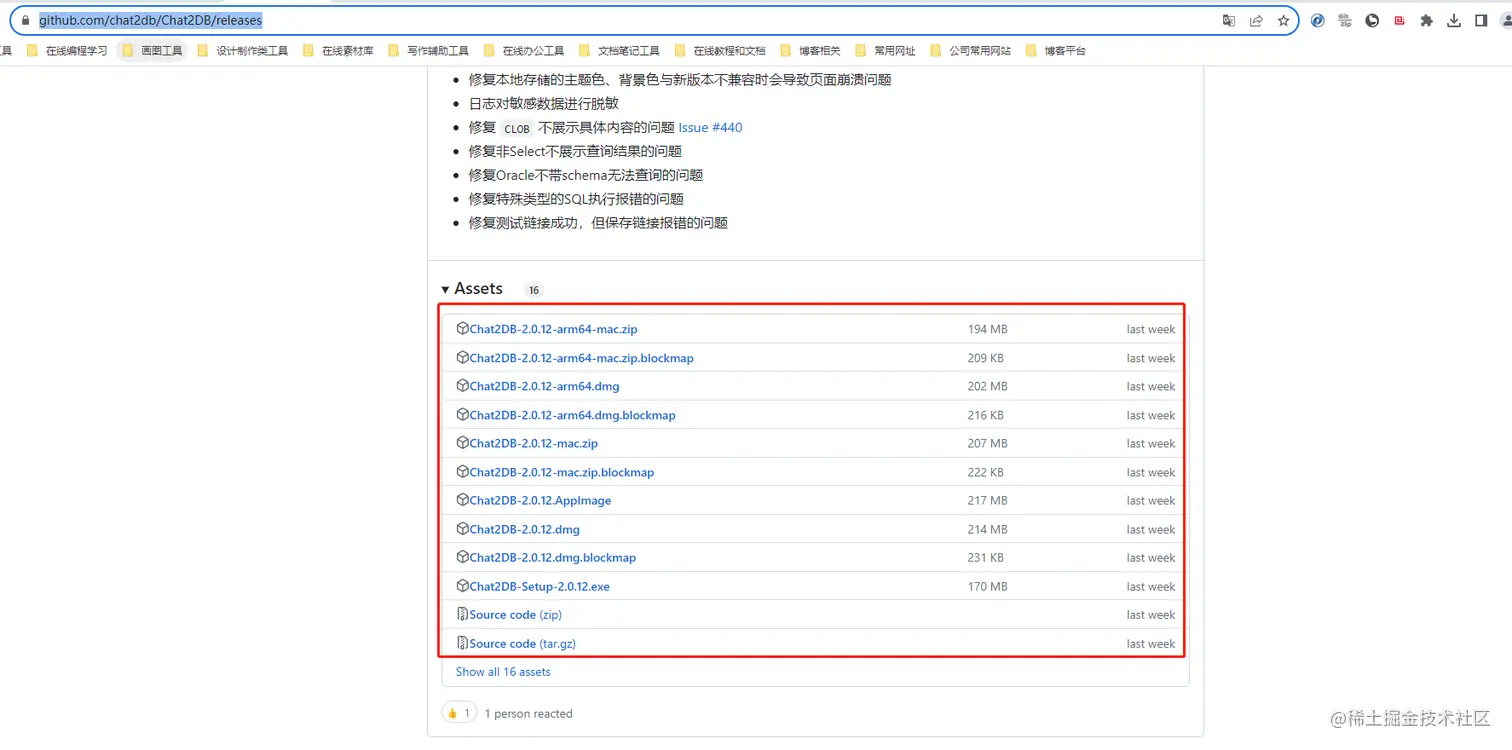
Task: Click the 170 MB size text
Action: pyautogui.click(x=987, y=586)
